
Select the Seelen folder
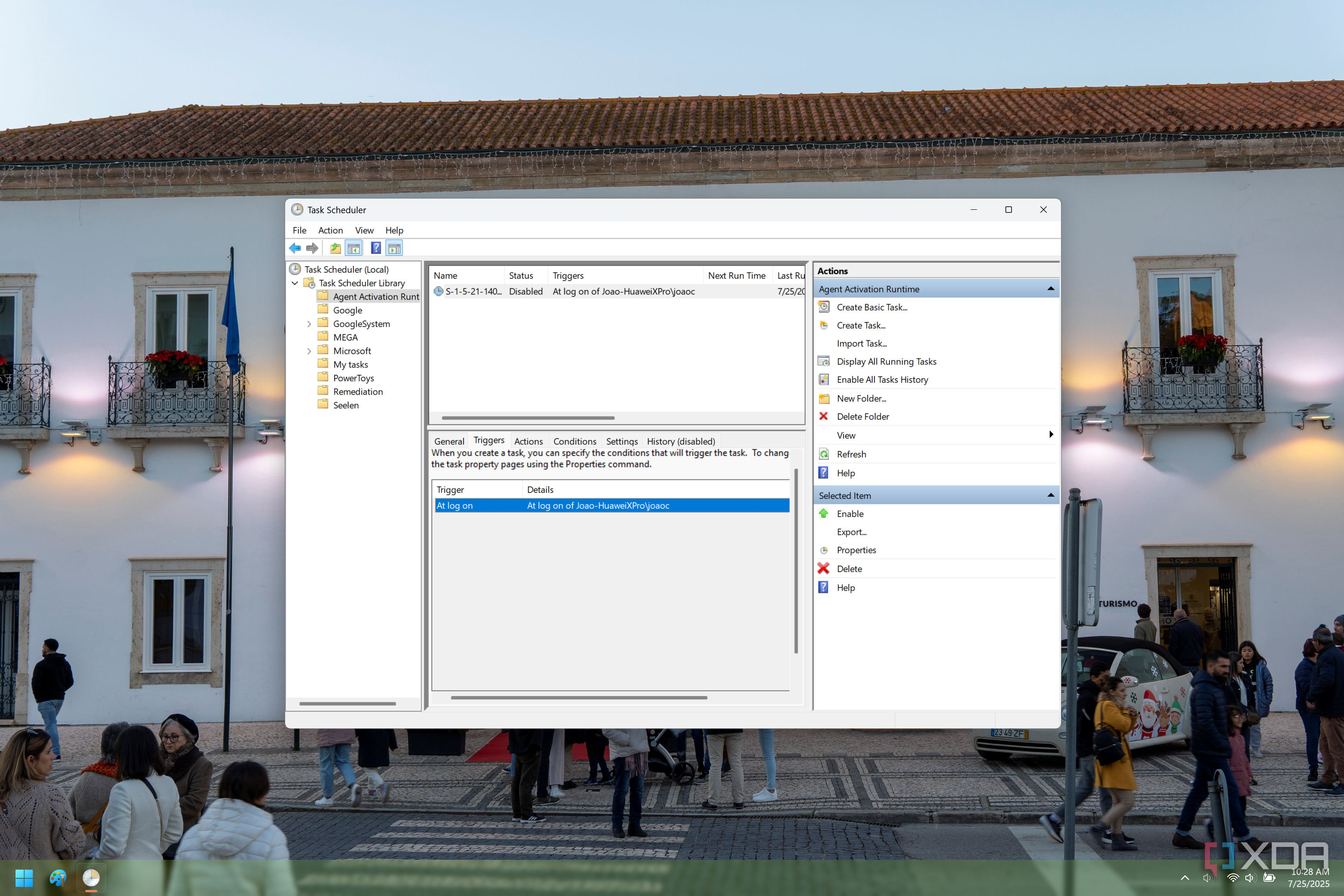click(346, 405)
